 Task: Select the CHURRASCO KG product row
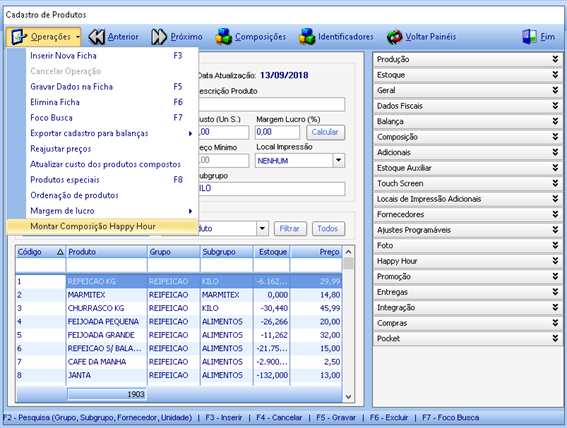pos(179,309)
